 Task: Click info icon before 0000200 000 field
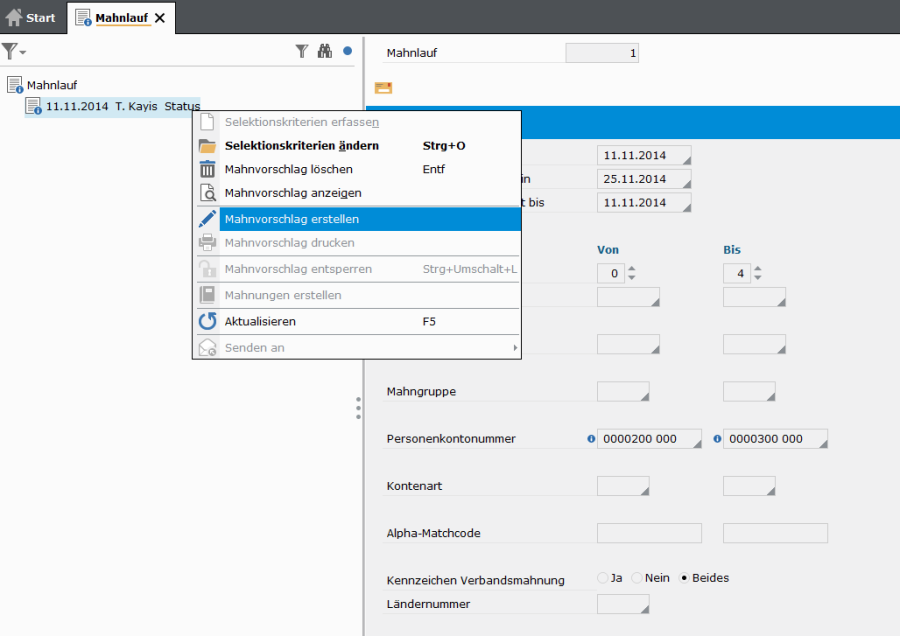coord(591,439)
